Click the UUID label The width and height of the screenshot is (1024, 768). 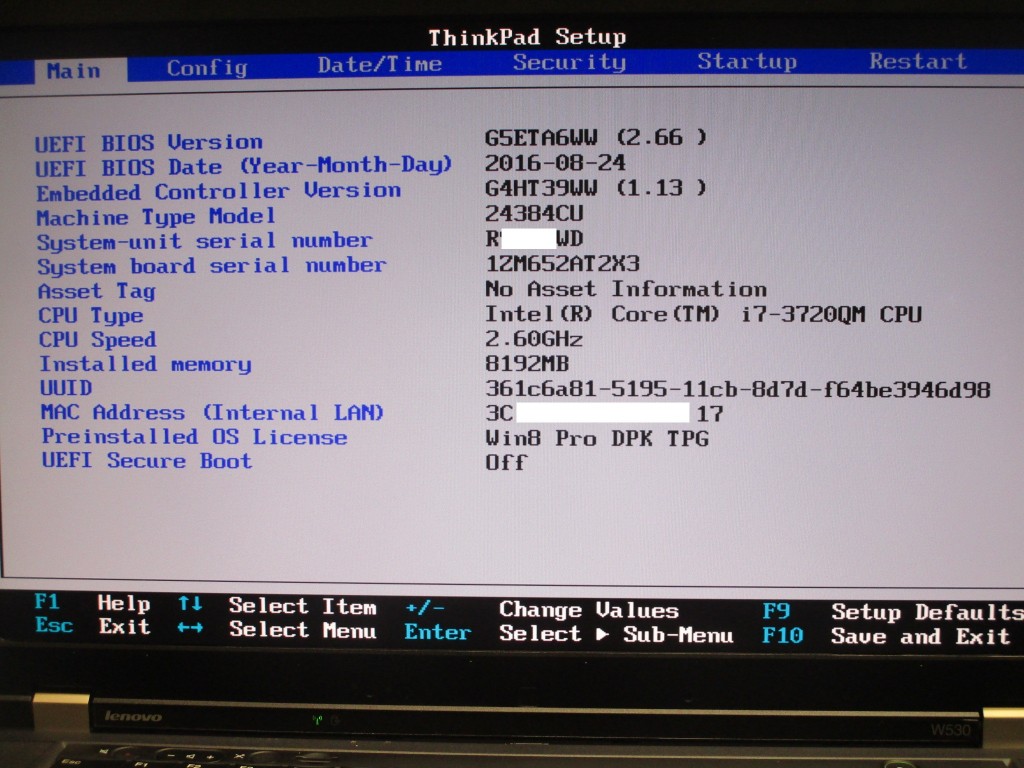(66, 388)
